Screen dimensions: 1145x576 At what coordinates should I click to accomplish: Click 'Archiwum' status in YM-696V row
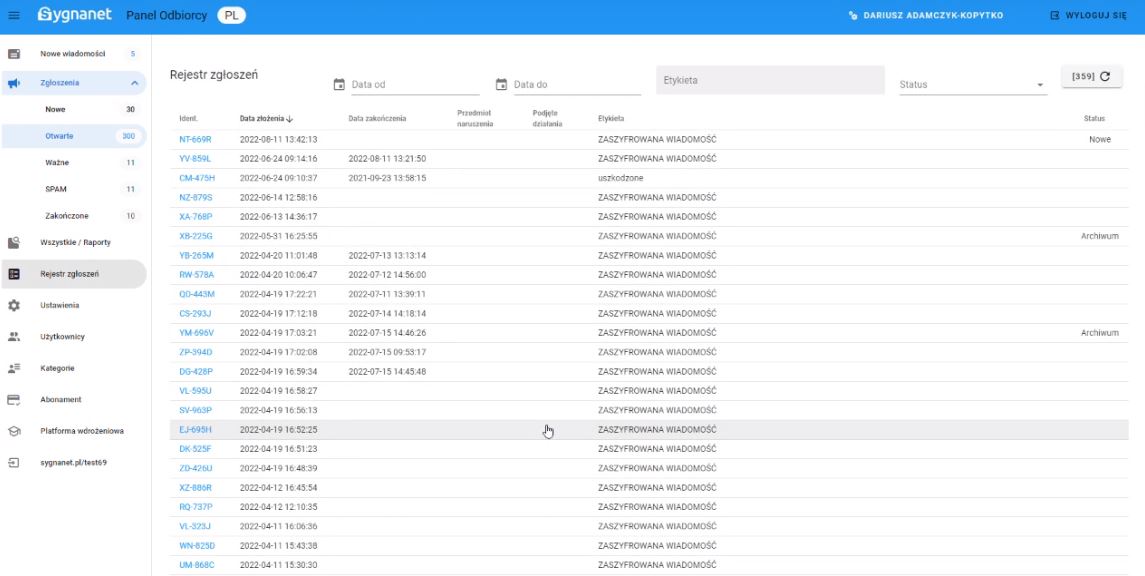click(1100, 333)
